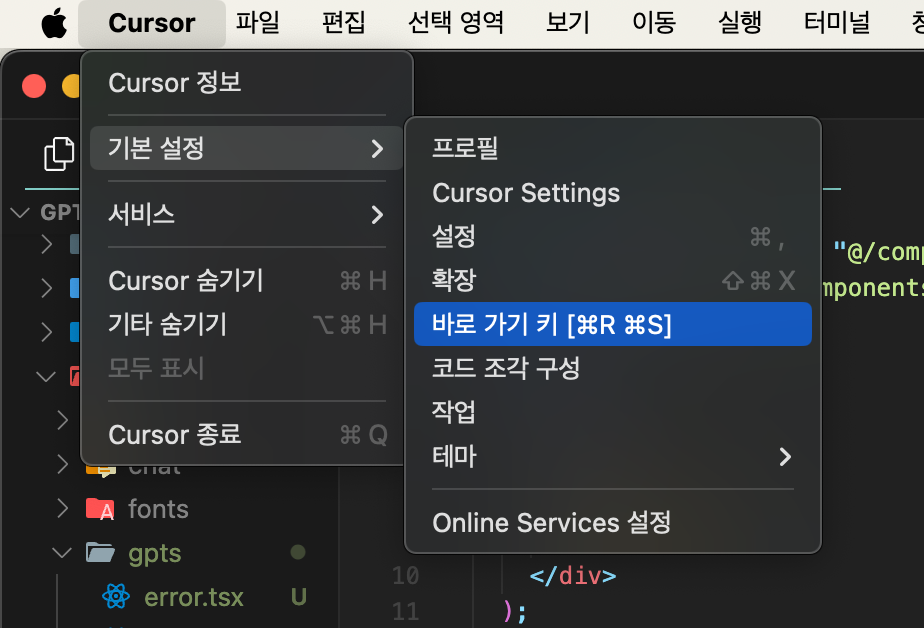Collapse the gpts folder chevron
This screenshot has height=628, width=924.
click(x=62, y=553)
